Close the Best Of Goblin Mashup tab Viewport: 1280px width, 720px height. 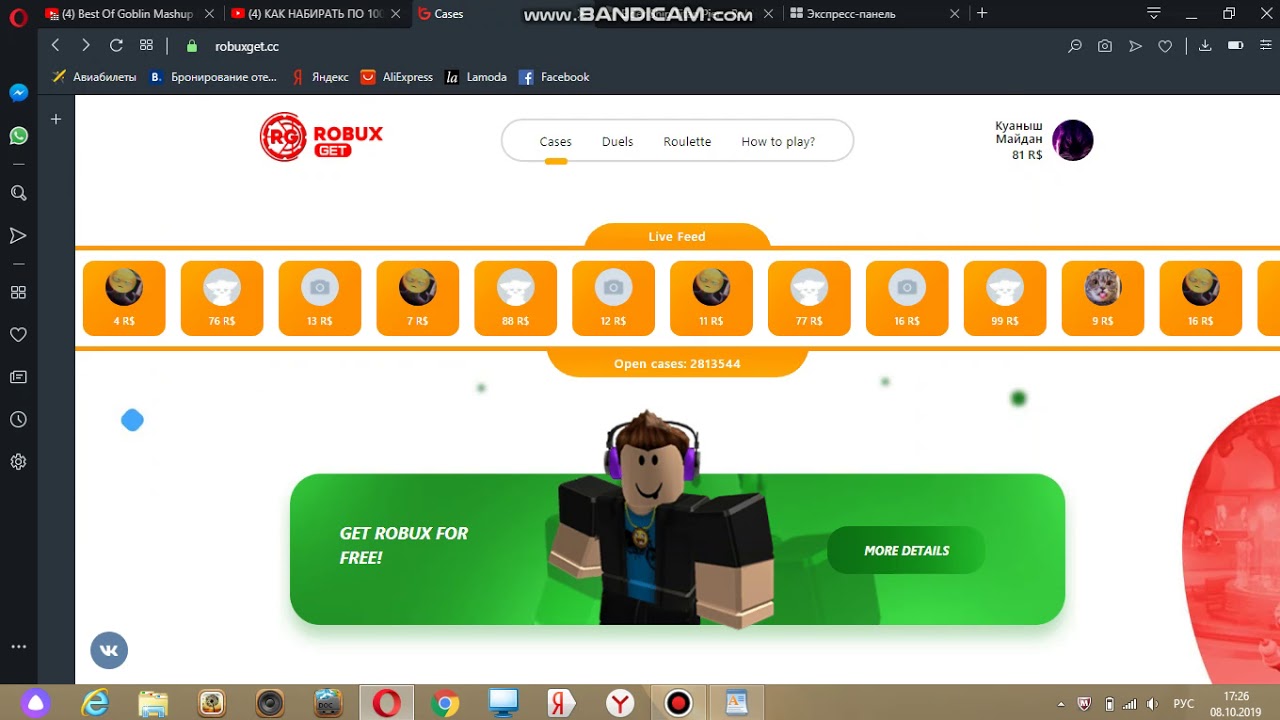[x=209, y=14]
